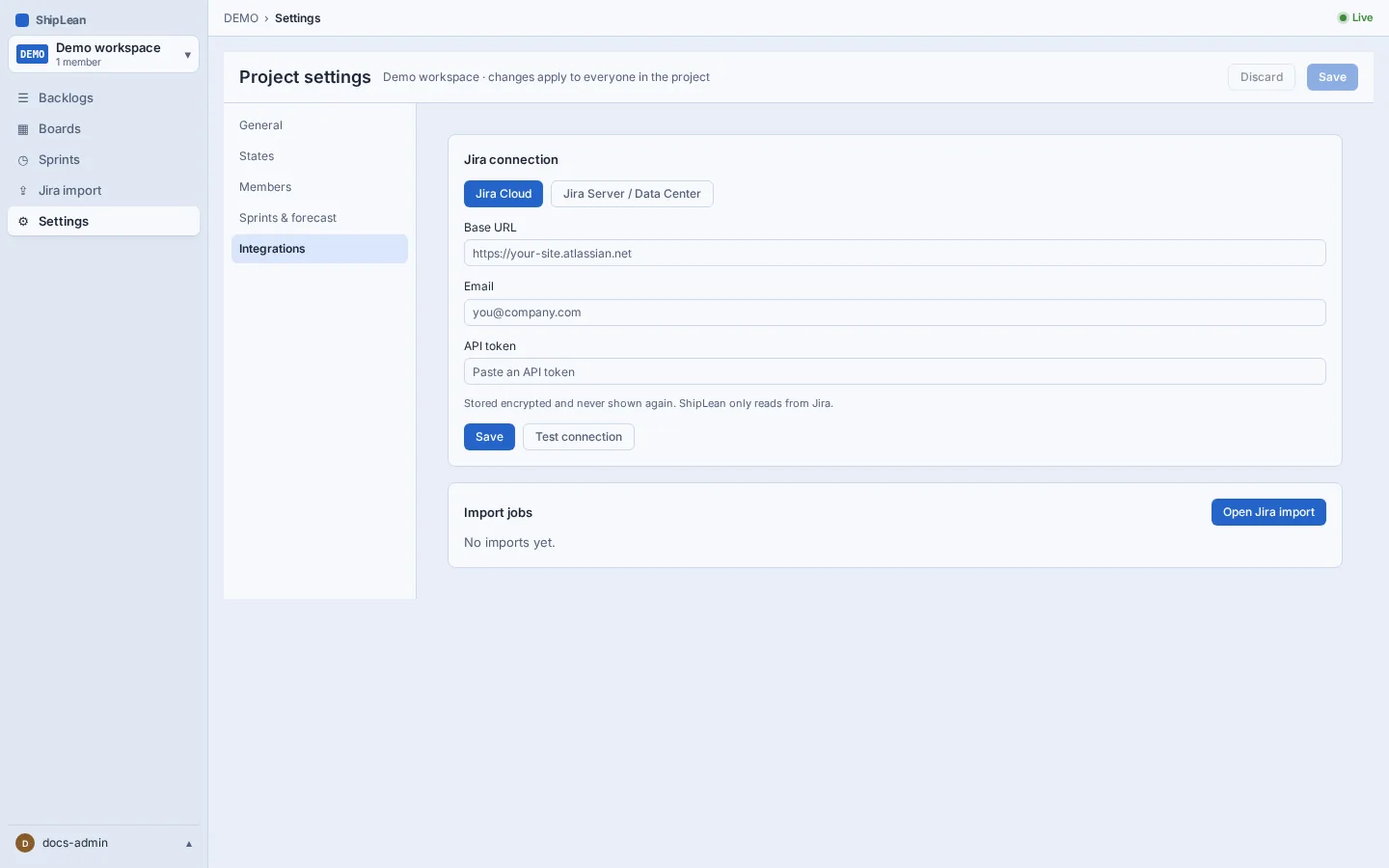This screenshot has height=868, width=1389.
Task: Expand the docs-admin user menu arrow
Action: pos(189,844)
